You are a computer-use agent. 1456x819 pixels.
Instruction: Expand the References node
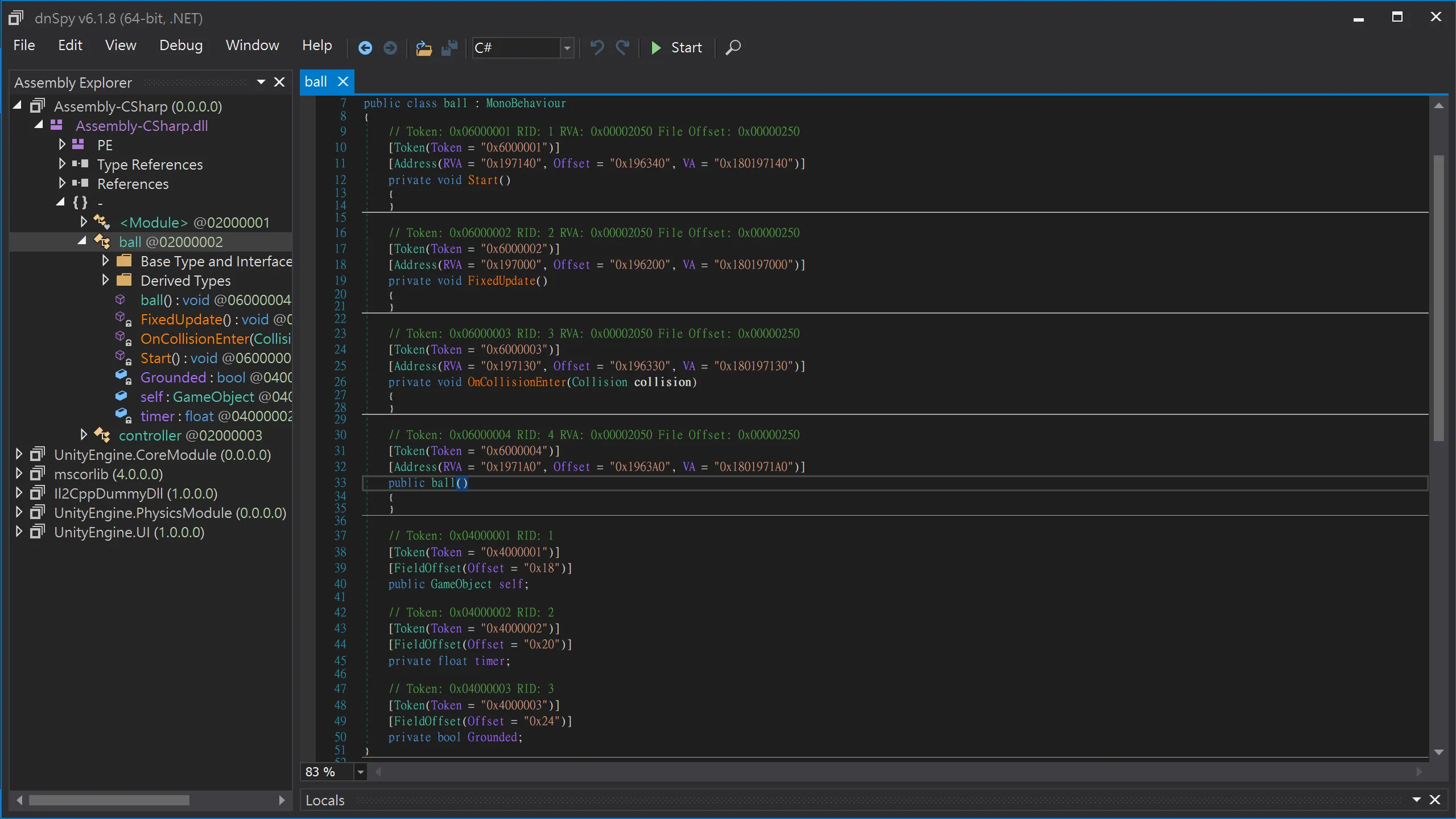coord(62,183)
